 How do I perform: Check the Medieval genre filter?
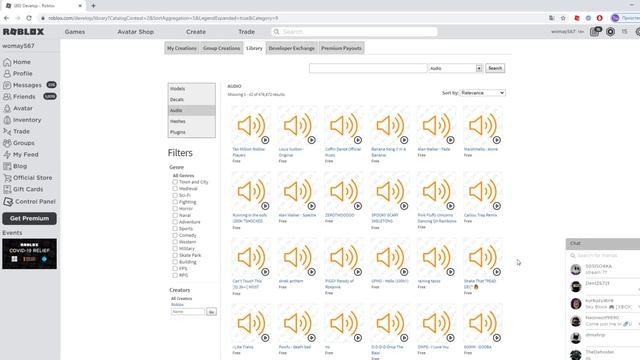click(175, 189)
